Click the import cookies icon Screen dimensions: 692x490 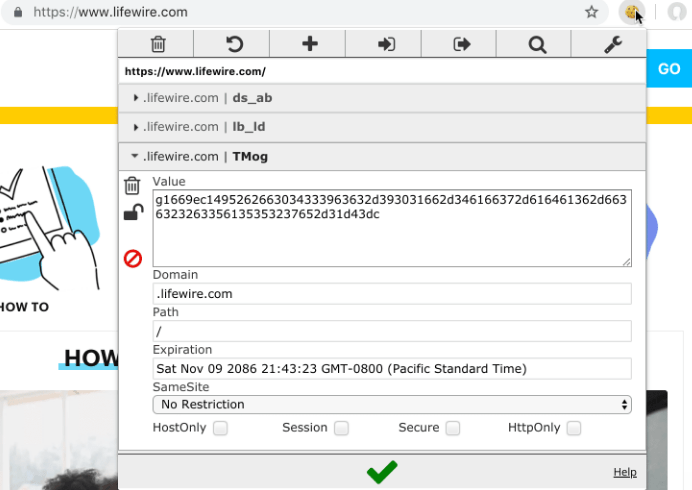(385, 44)
